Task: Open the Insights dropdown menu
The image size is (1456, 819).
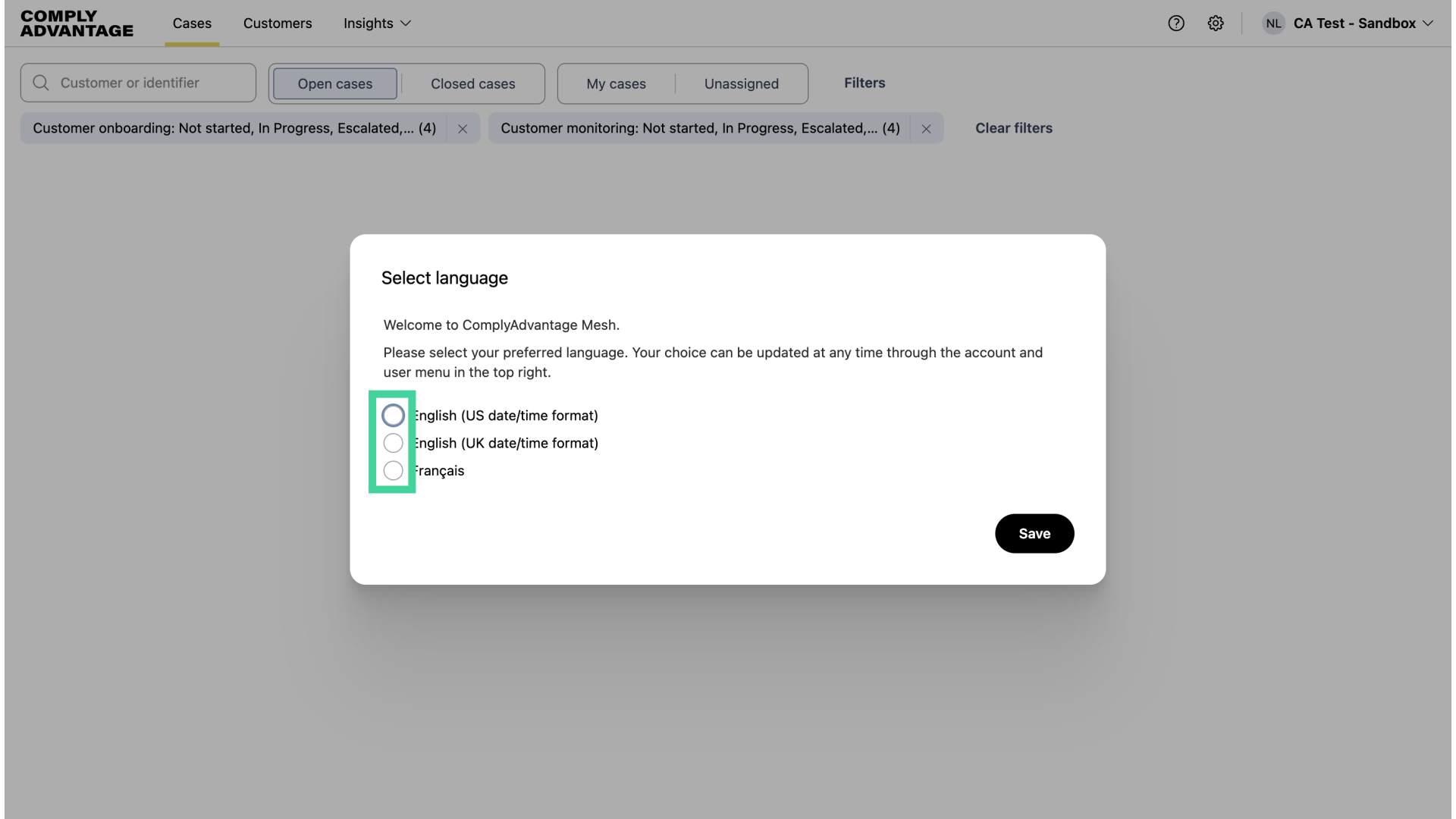Action: 376,24
